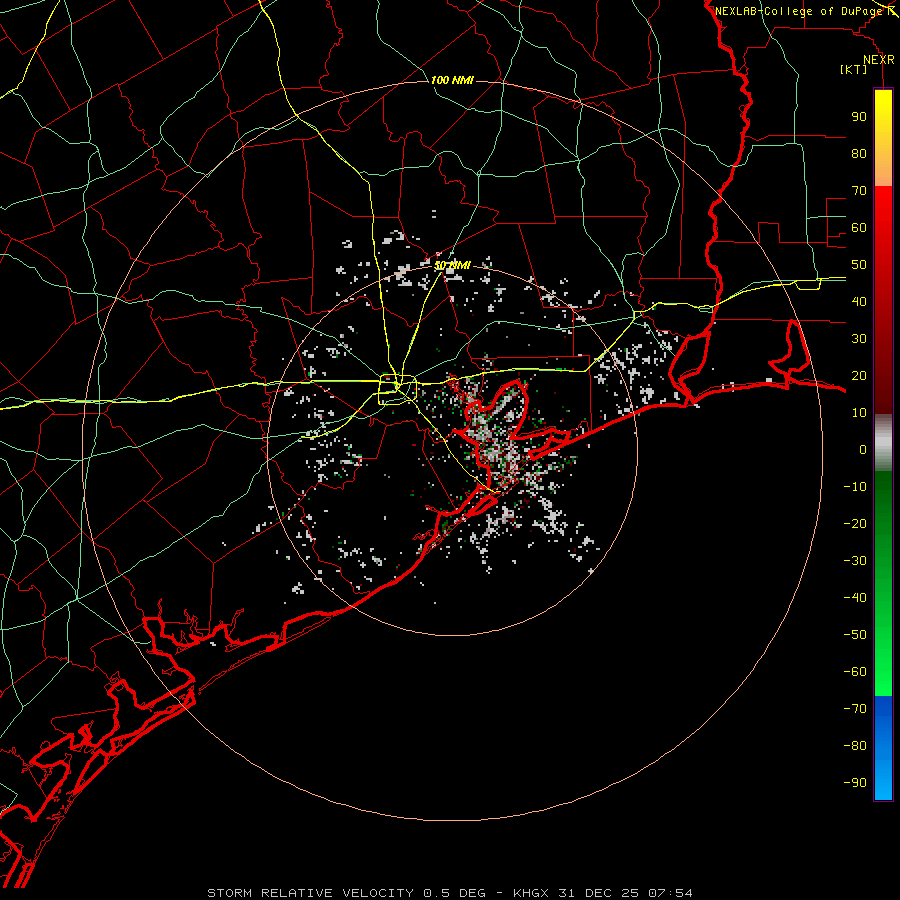900x900 pixels.
Task: Select the -10 value on the velocity scale
Action: click(855, 487)
